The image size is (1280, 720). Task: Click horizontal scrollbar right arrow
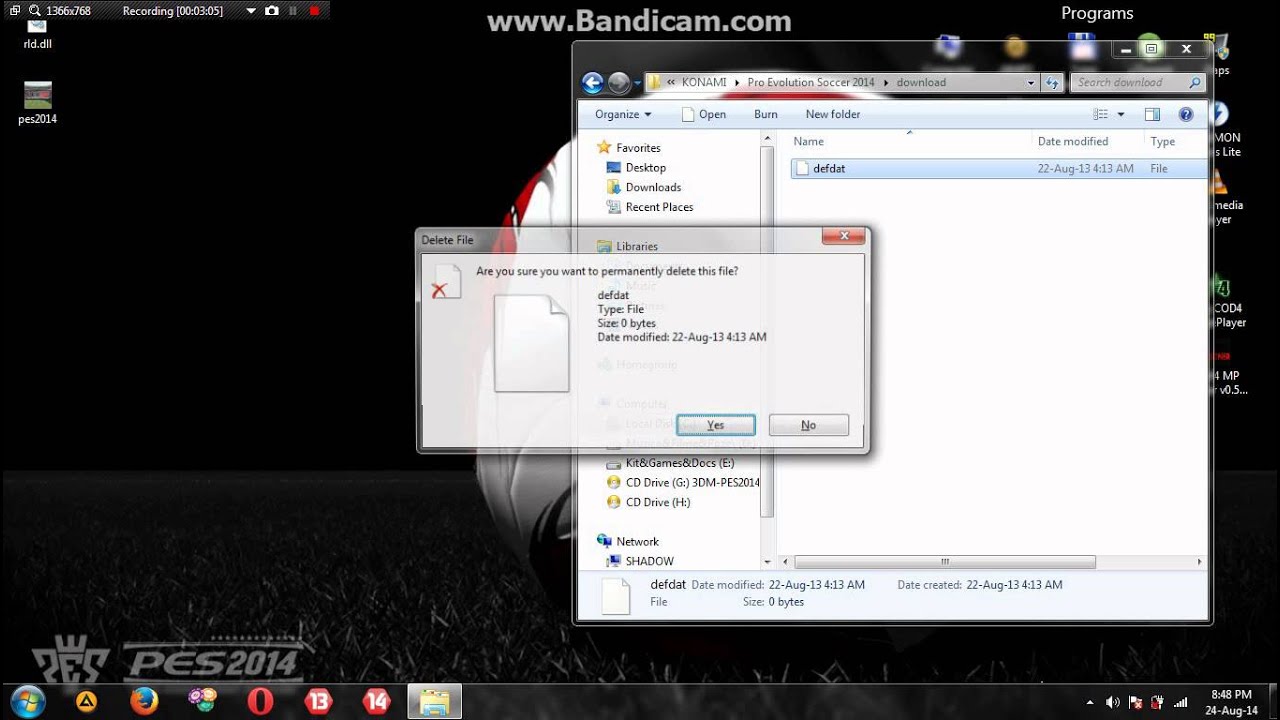tap(1200, 562)
